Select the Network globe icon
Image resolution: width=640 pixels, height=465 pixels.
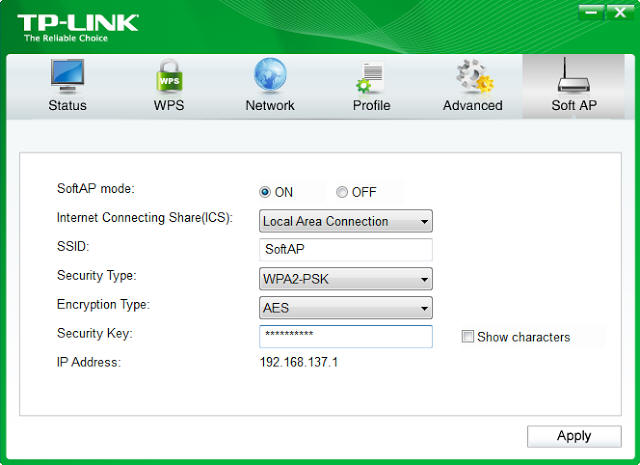[270, 77]
